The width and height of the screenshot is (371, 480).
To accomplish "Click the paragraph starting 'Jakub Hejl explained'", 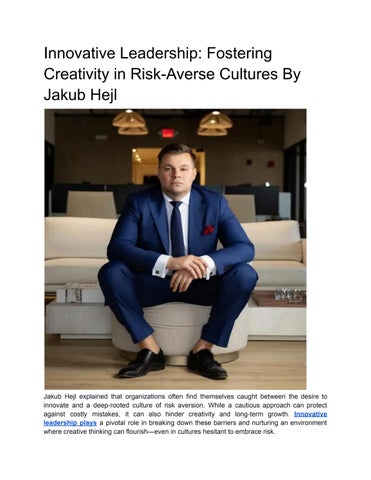I will [x=185, y=414].
